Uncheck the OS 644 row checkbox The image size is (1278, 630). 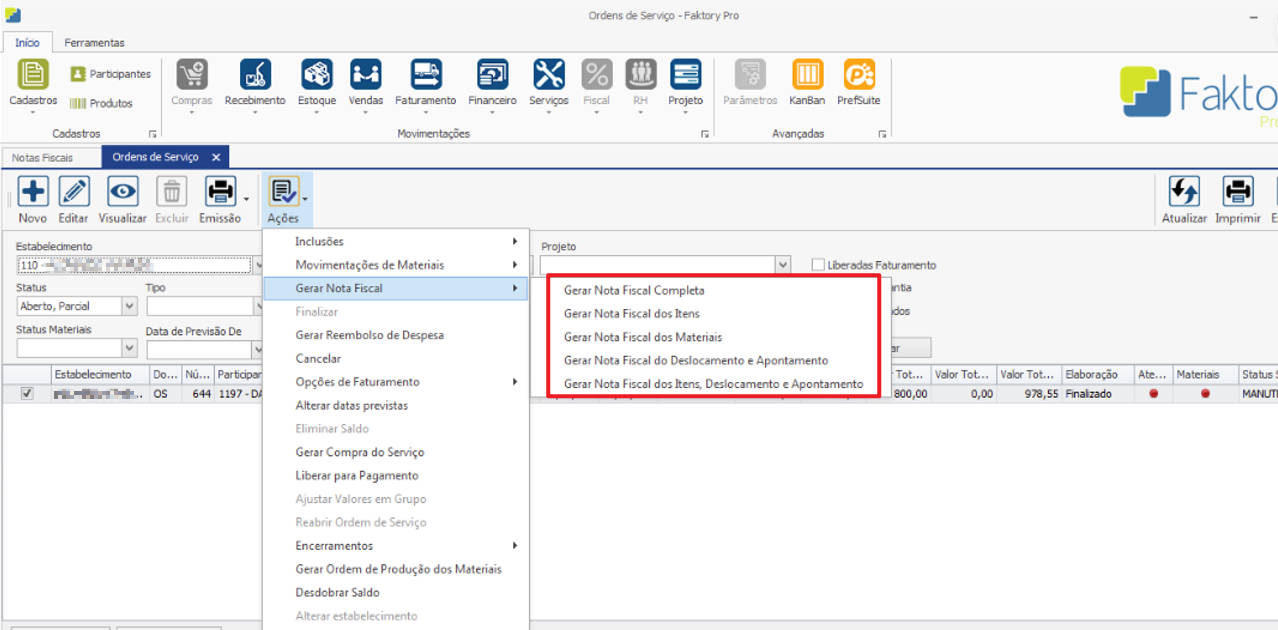coord(27,394)
